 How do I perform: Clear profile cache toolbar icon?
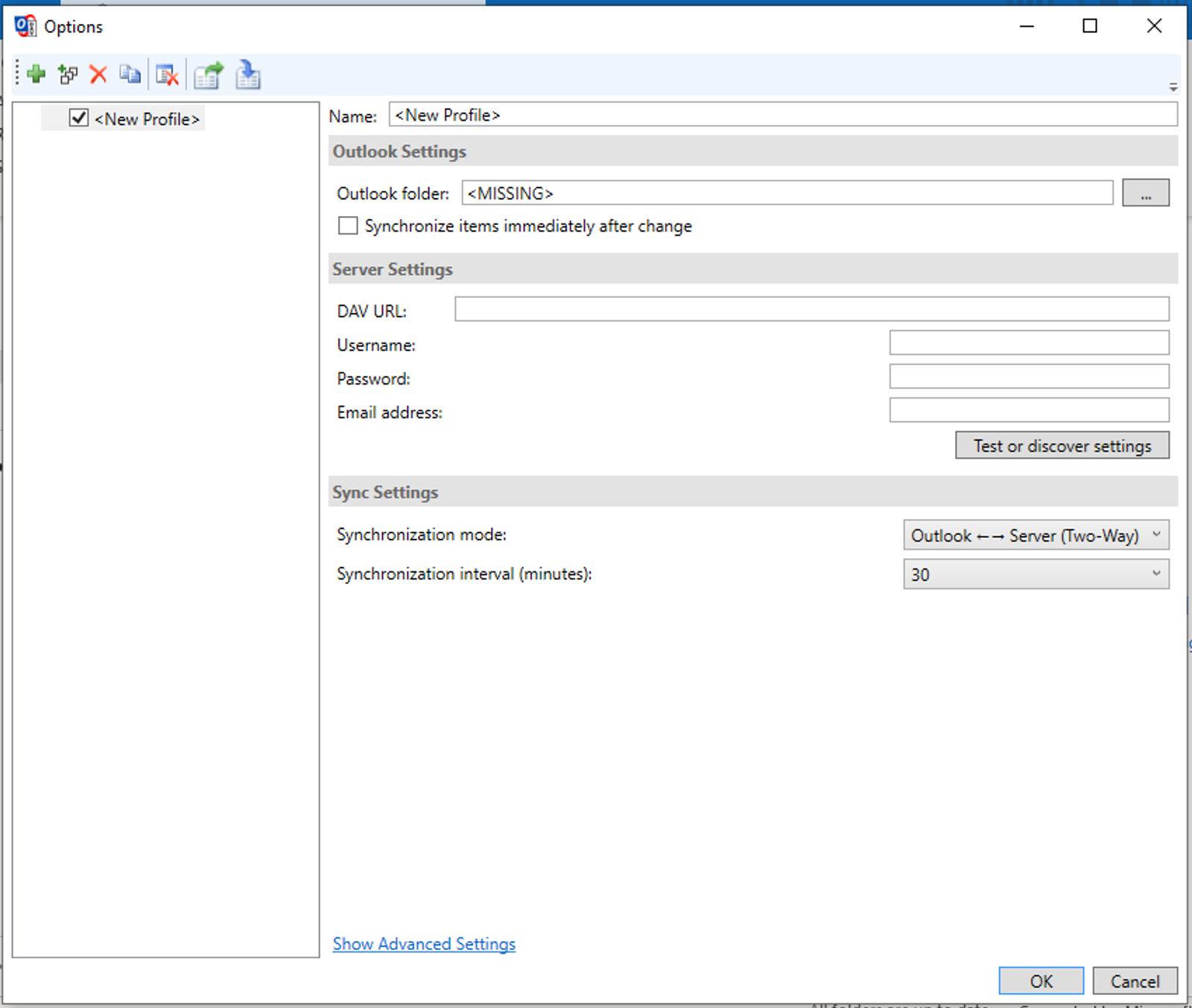168,75
